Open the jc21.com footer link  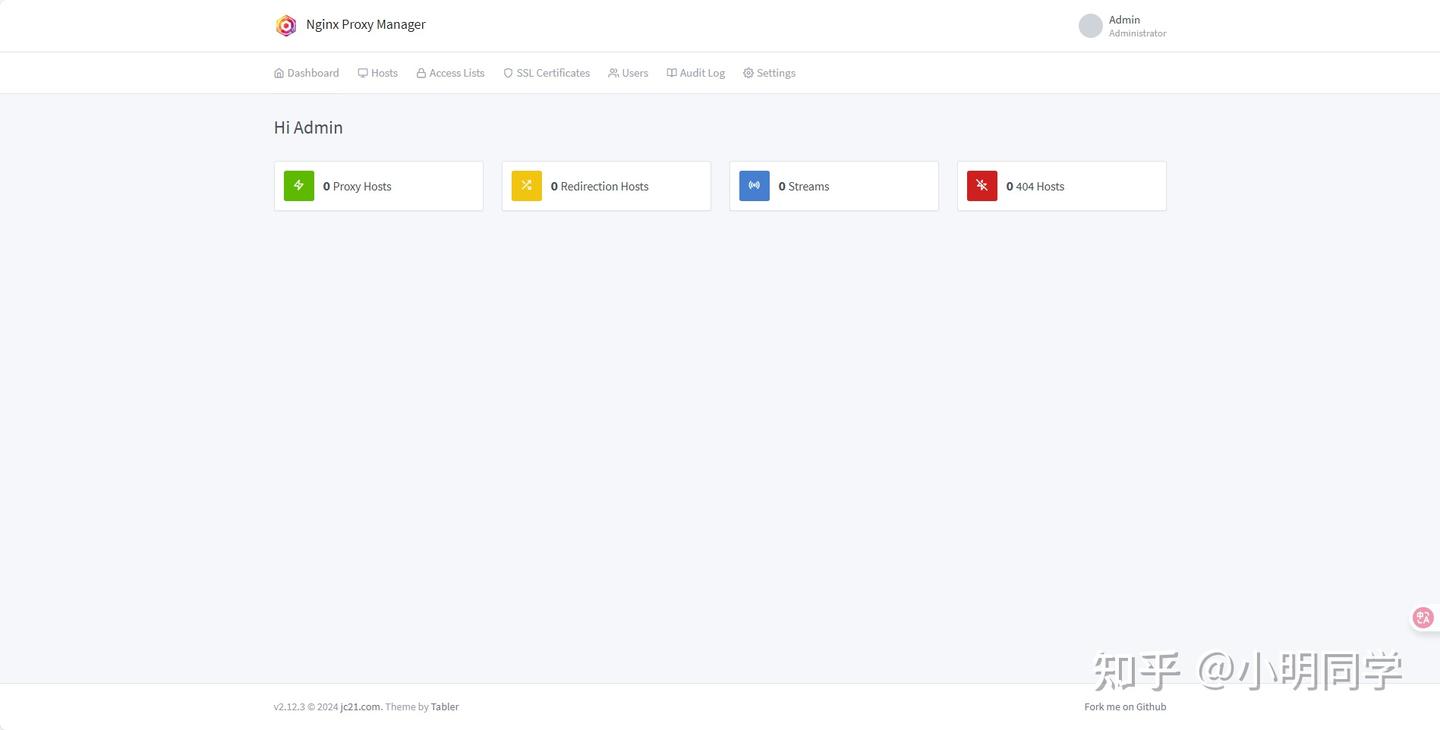(x=360, y=707)
